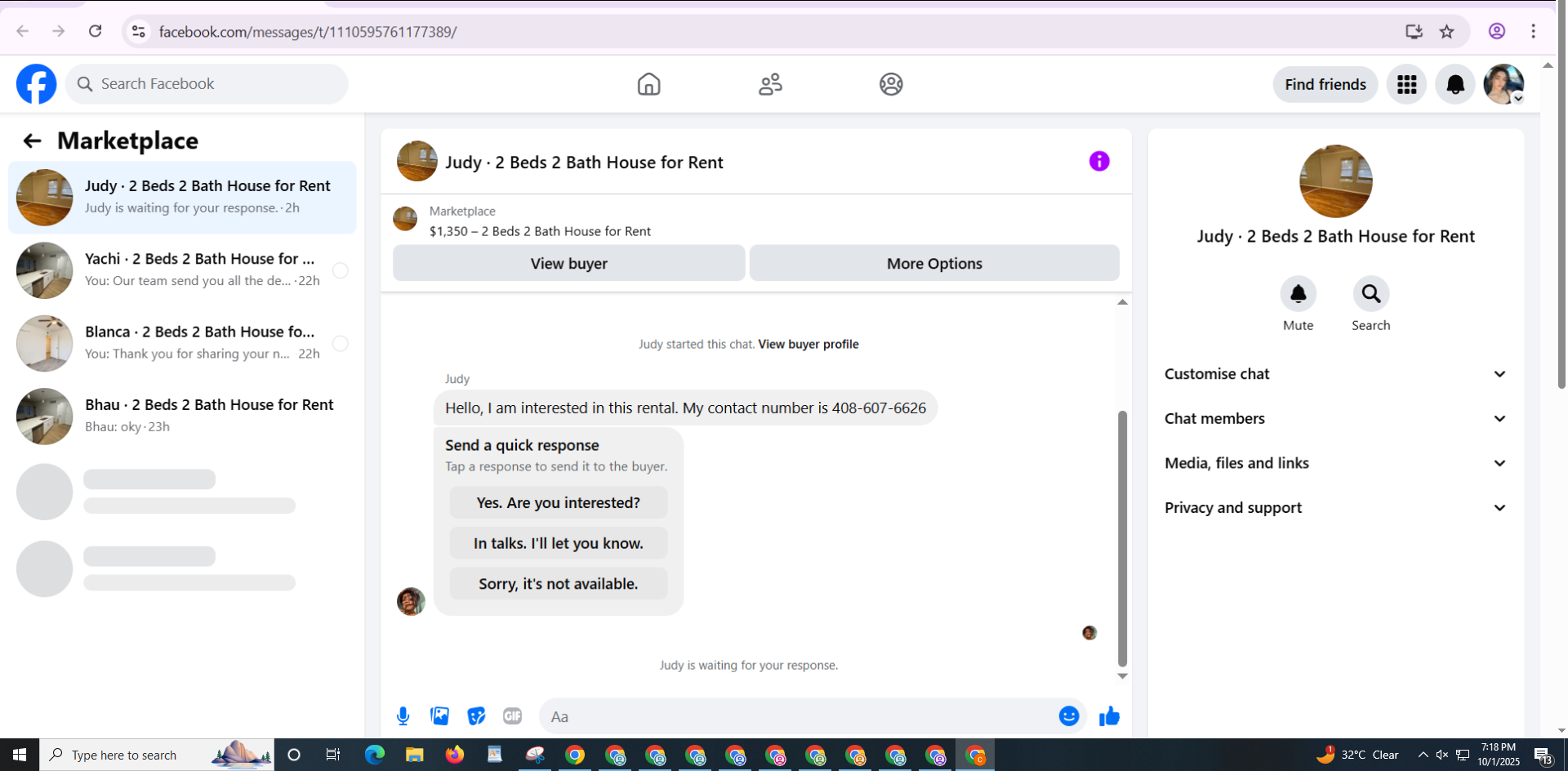Image resolution: width=1568 pixels, height=771 pixels.
Task: Toggle read status circle on Yachi conversation
Action: (x=341, y=270)
